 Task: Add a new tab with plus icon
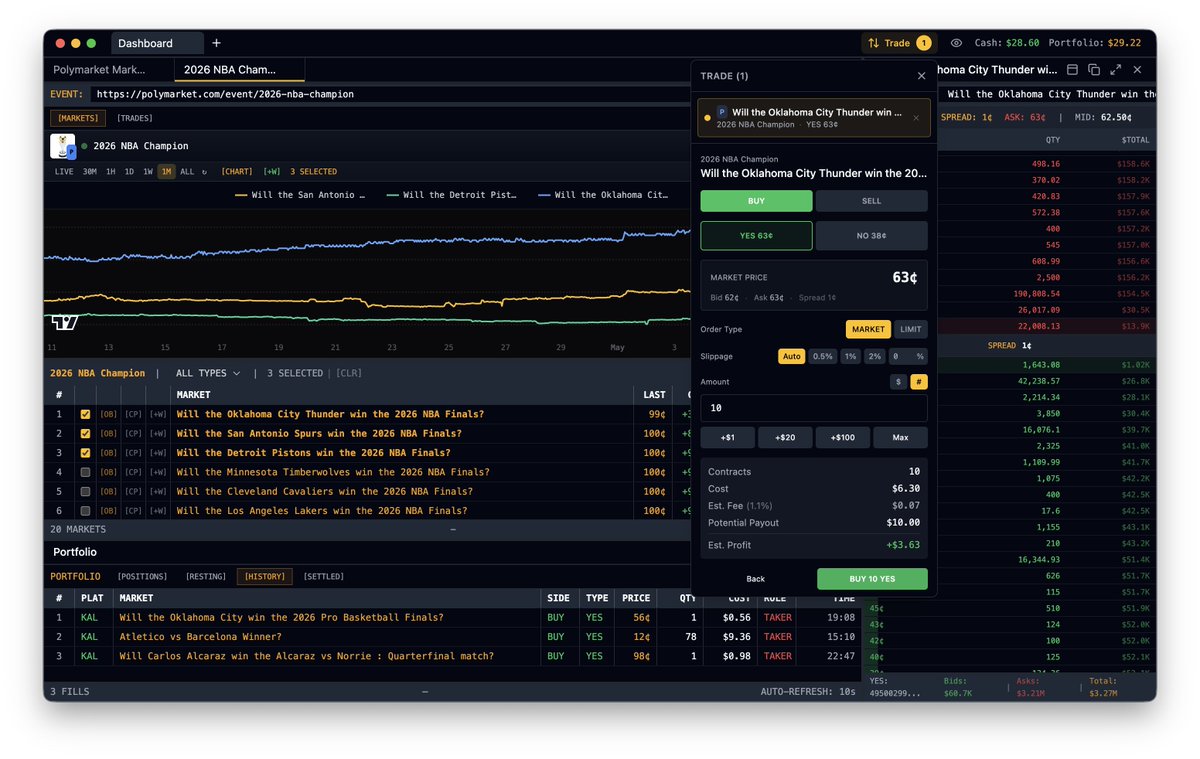tap(216, 43)
